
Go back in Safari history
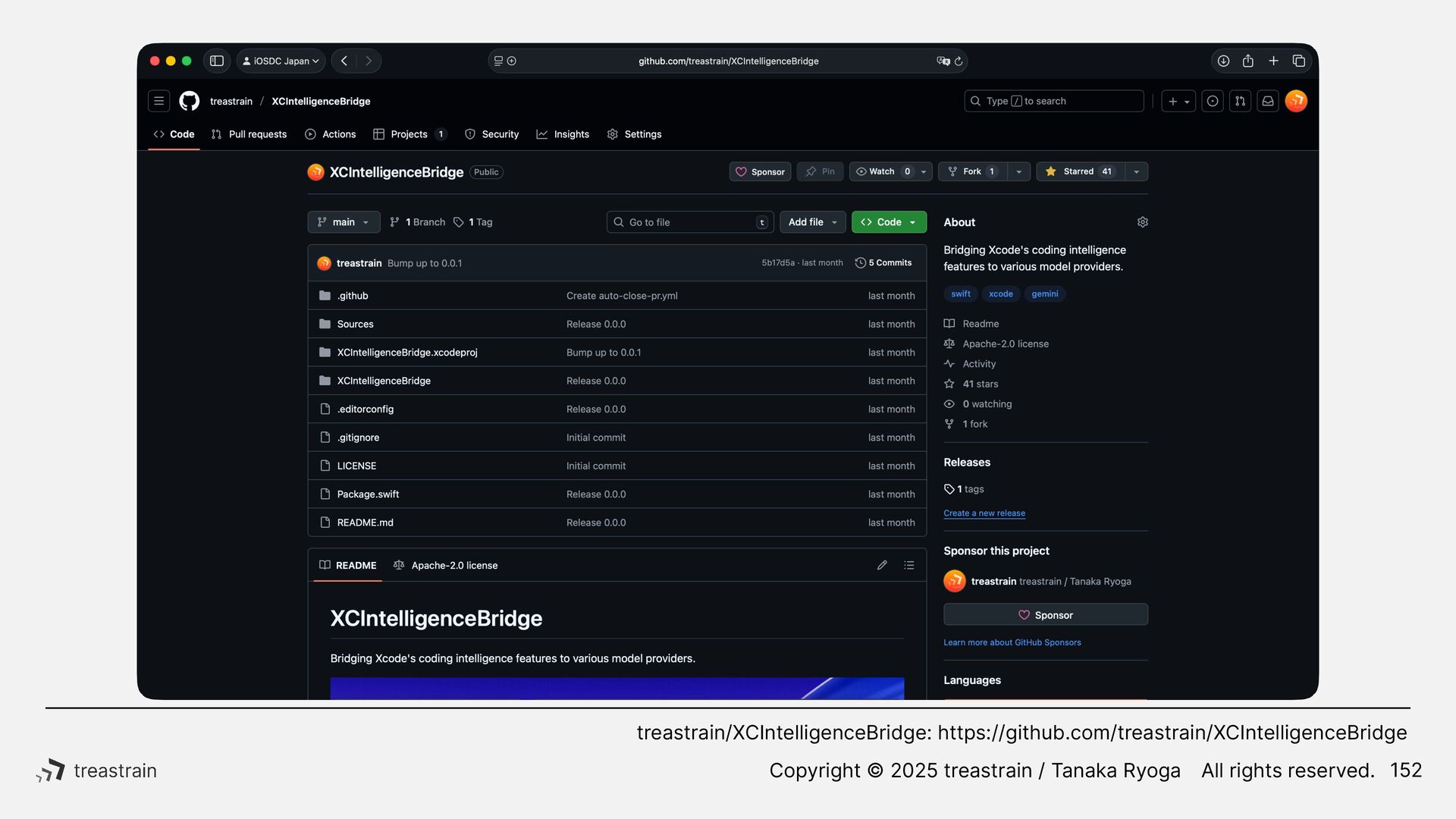(344, 61)
